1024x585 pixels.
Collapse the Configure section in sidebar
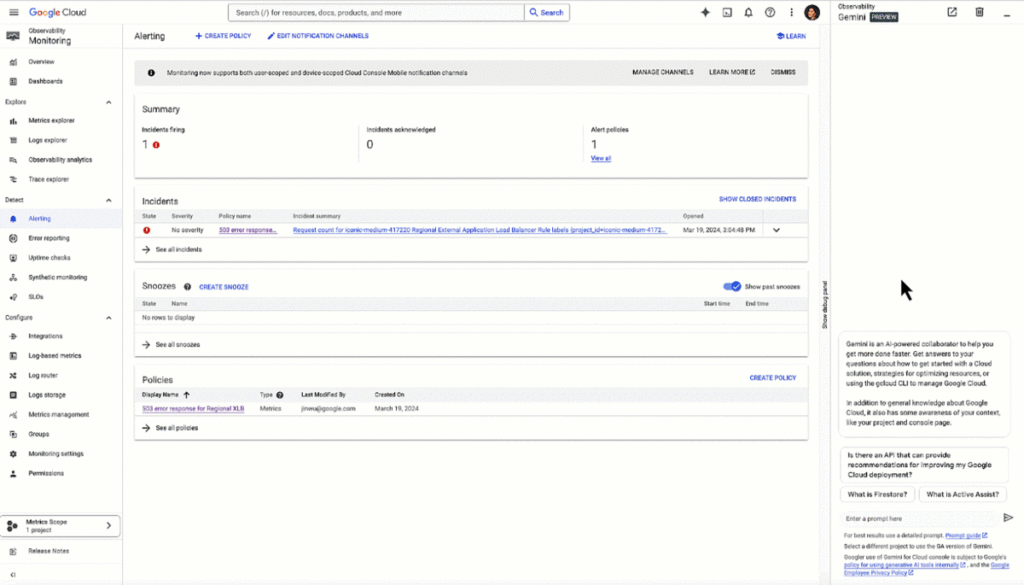pos(109,317)
